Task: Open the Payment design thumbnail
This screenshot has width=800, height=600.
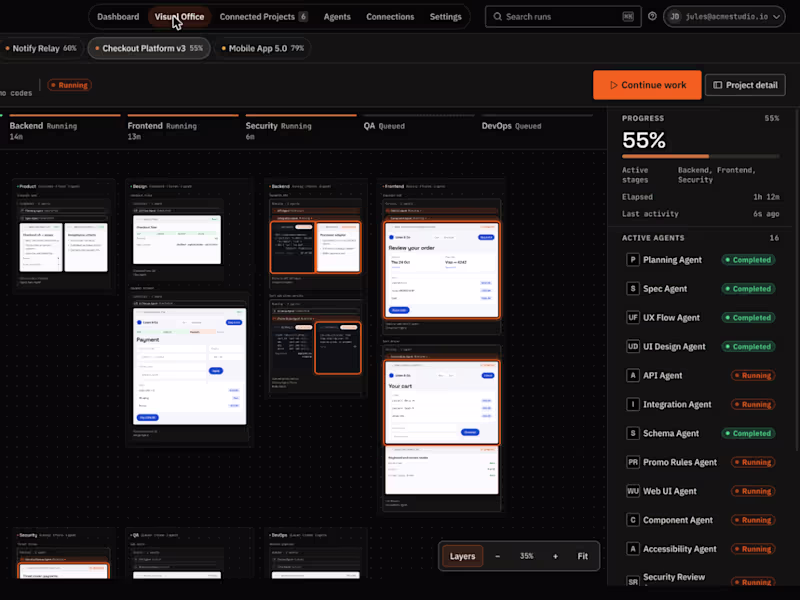Action: (189, 366)
